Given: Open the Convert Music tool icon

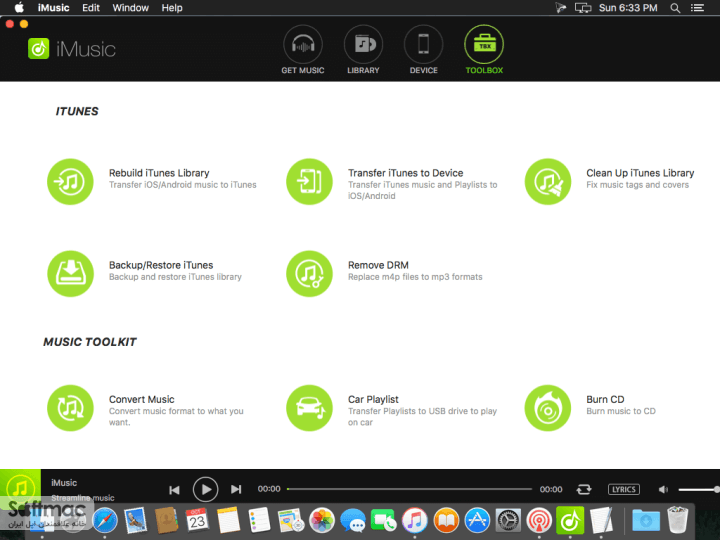Looking at the screenshot, I should pyautogui.click(x=70, y=408).
